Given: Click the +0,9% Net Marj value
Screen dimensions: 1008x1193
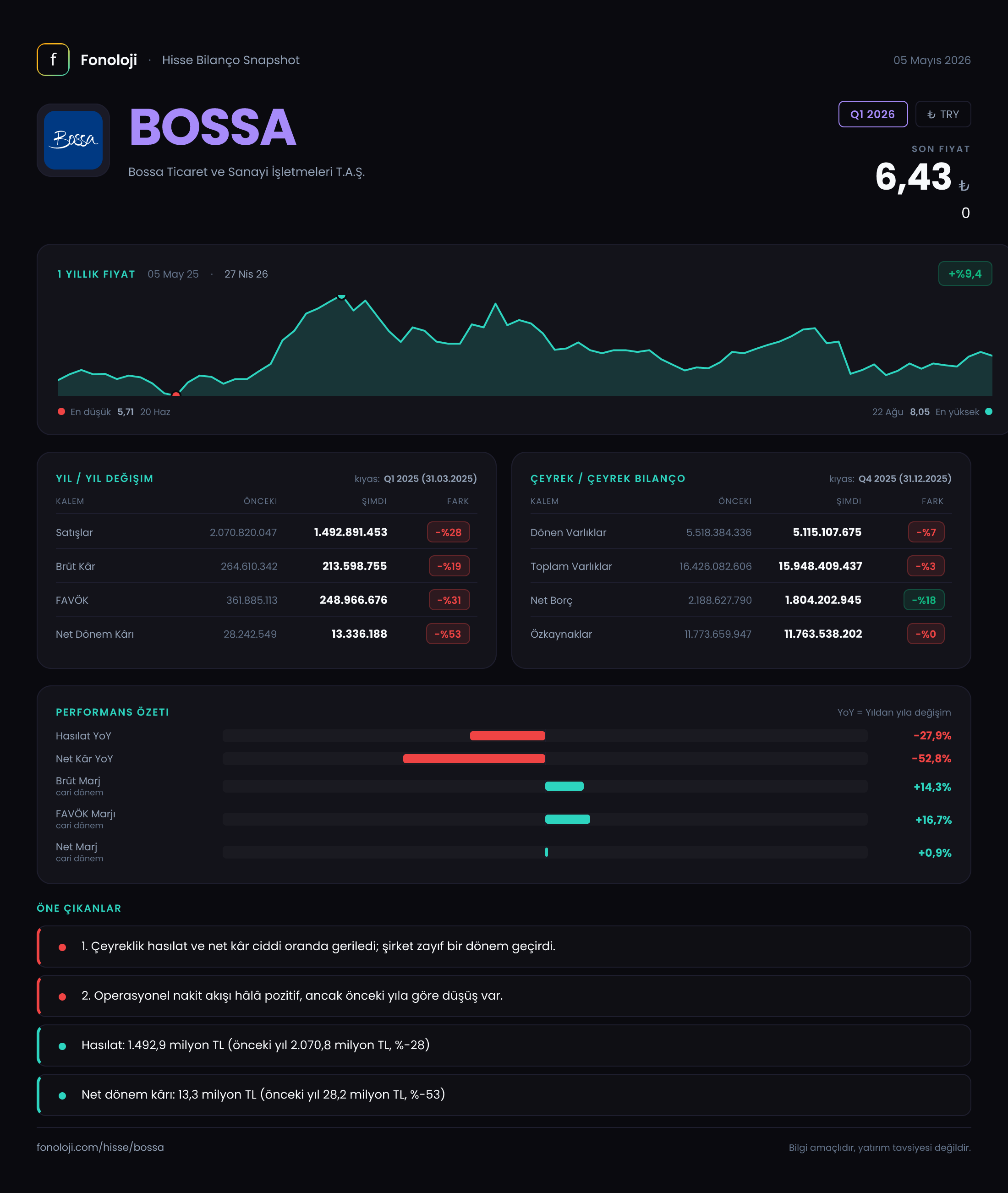Looking at the screenshot, I should (x=934, y=853).
